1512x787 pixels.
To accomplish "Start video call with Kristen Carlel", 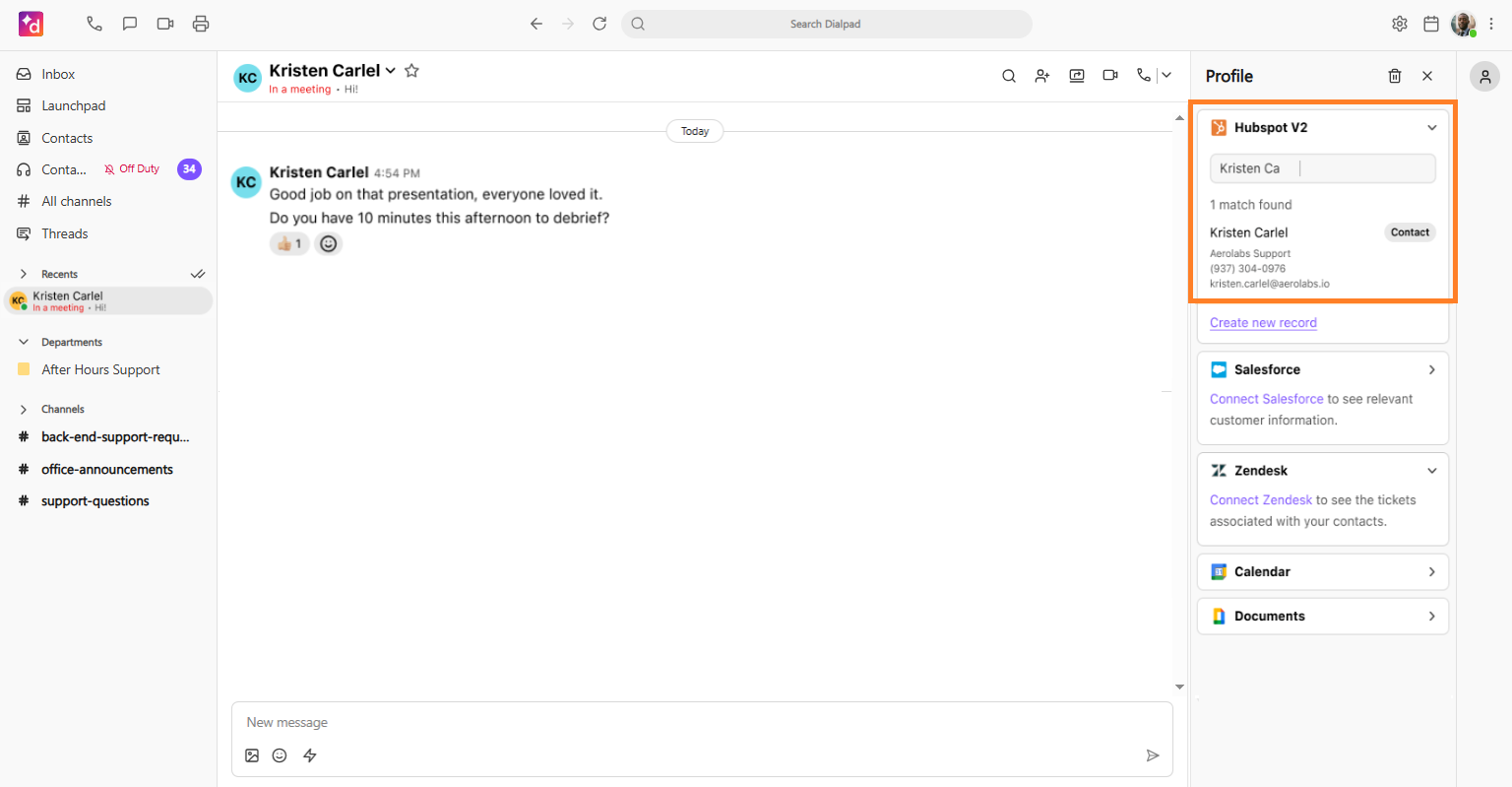I will [1110, 76].
